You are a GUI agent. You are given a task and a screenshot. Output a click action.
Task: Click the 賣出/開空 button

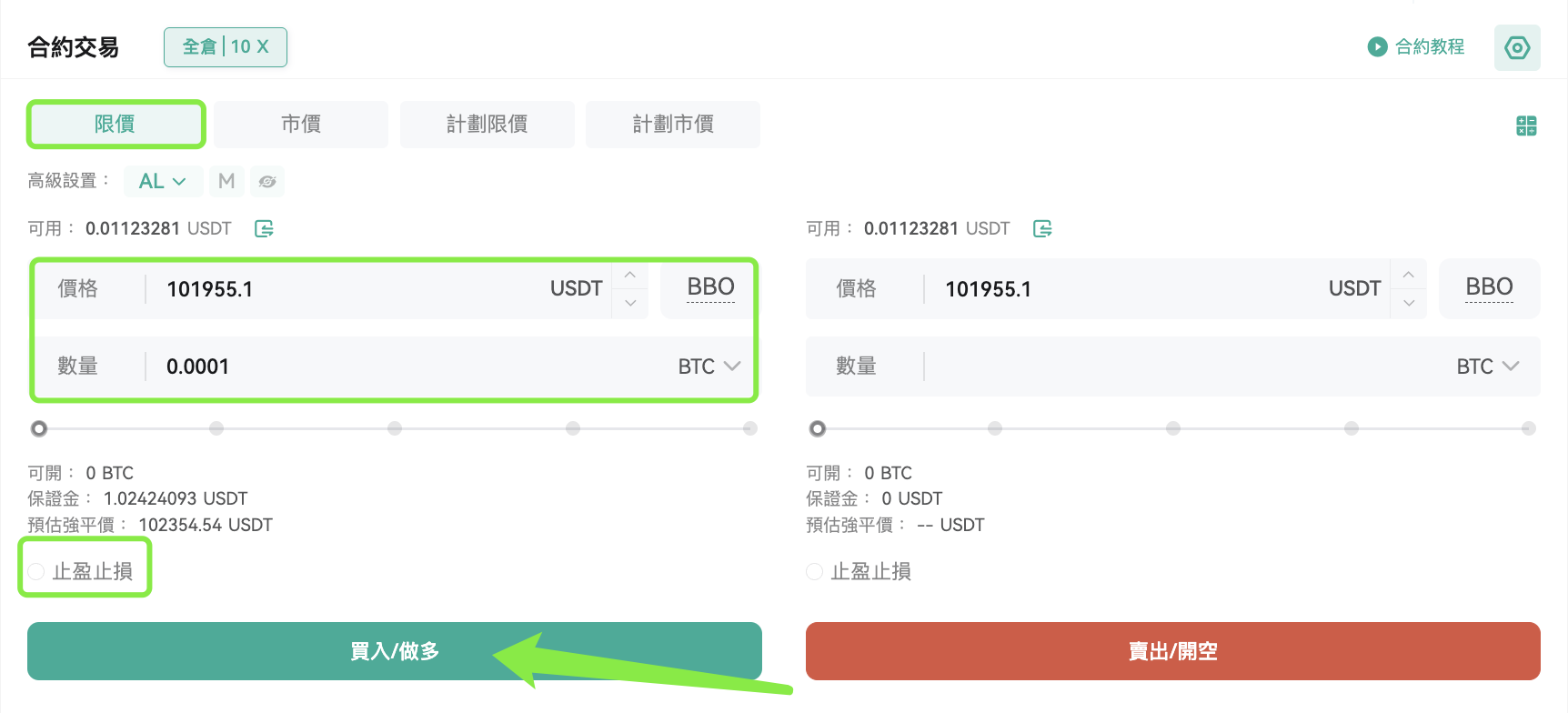click(1173, 651)
